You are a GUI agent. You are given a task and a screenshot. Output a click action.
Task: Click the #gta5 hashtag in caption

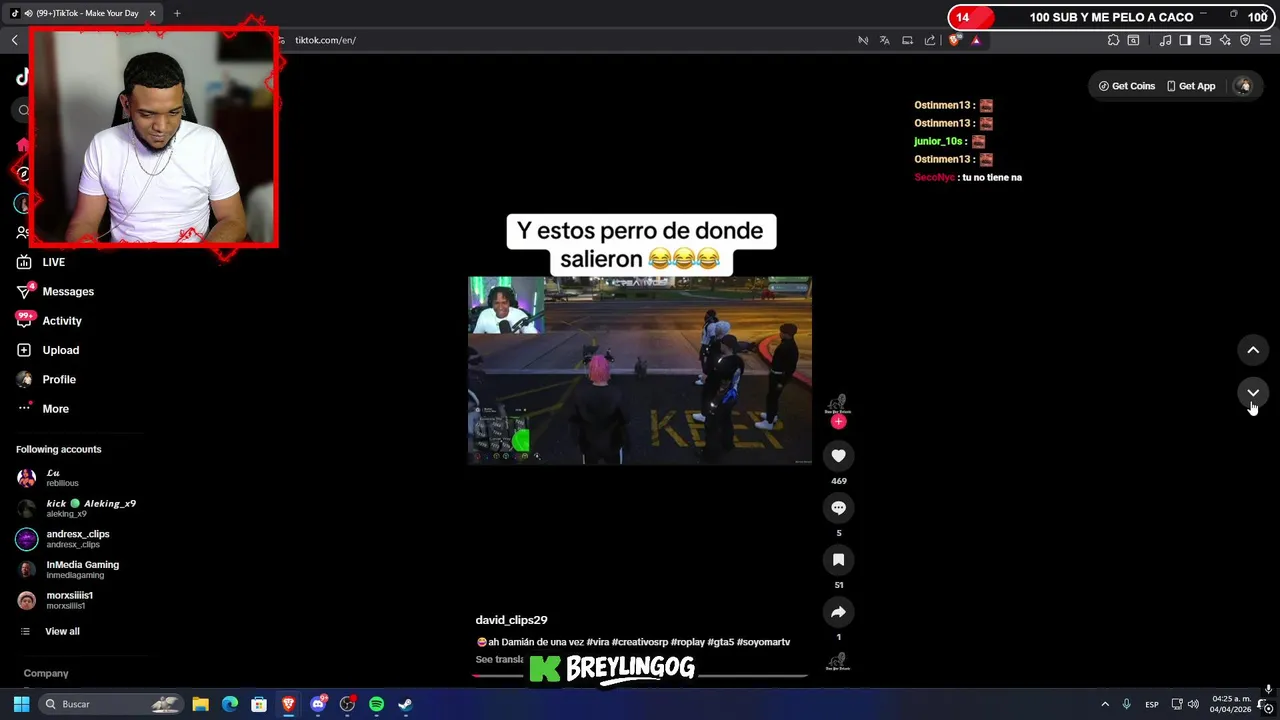[720, 642]
